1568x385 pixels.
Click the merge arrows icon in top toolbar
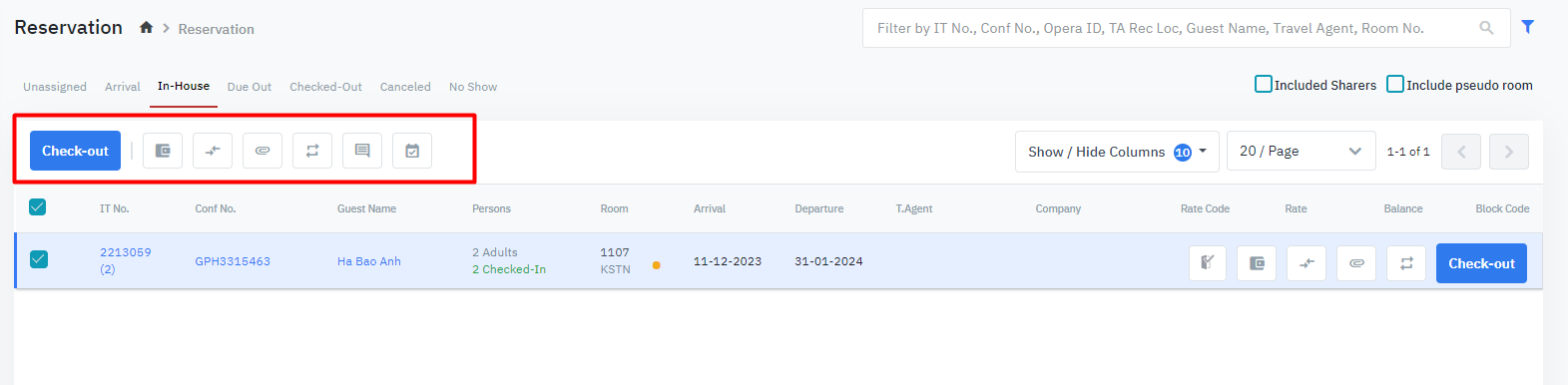pos(213,151)
